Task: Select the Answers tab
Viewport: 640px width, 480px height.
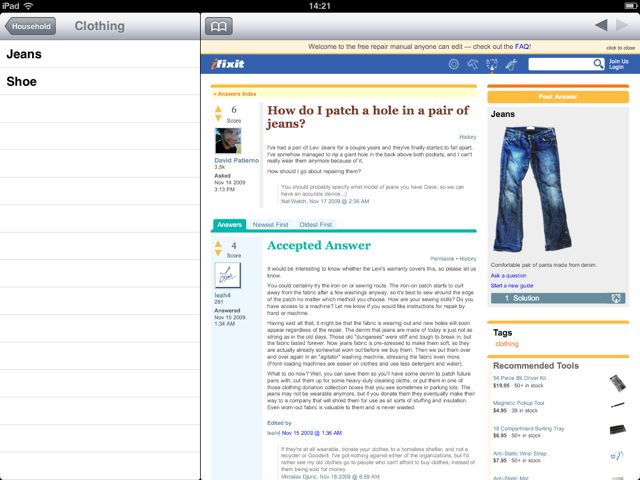Action: click(x=229, y=224)
